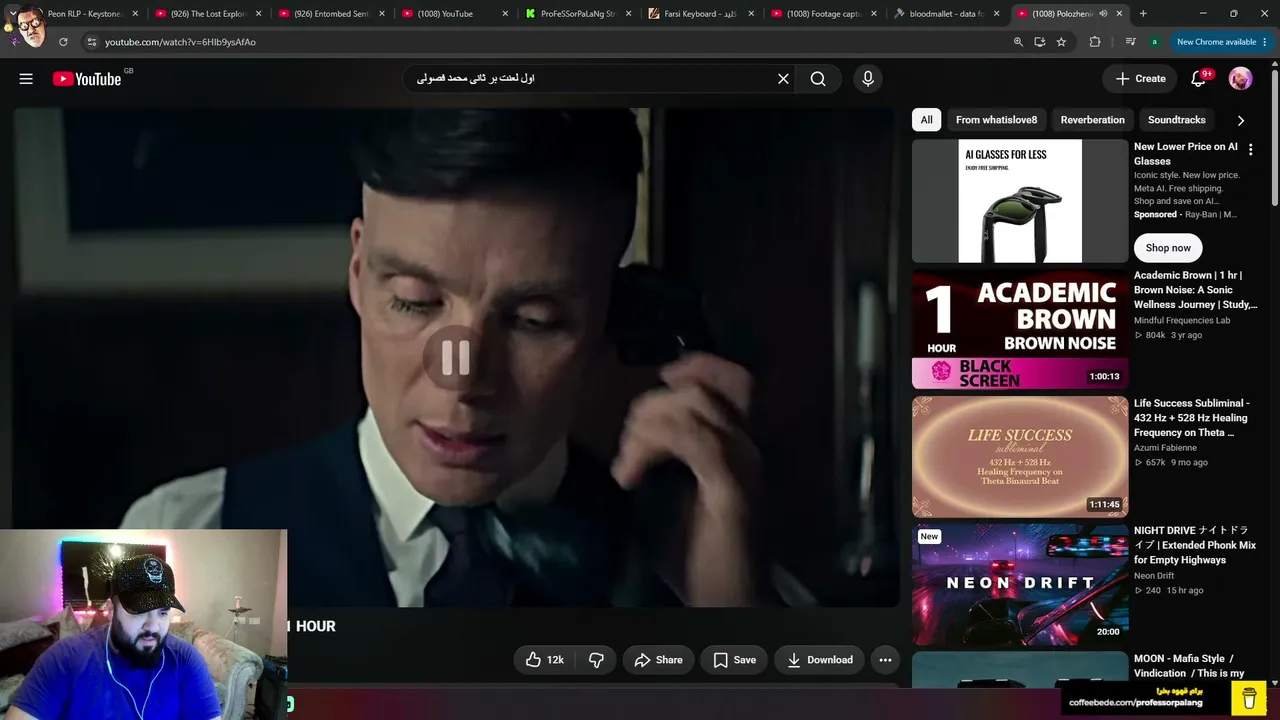Click the Create button

(x=1140, y=79)
